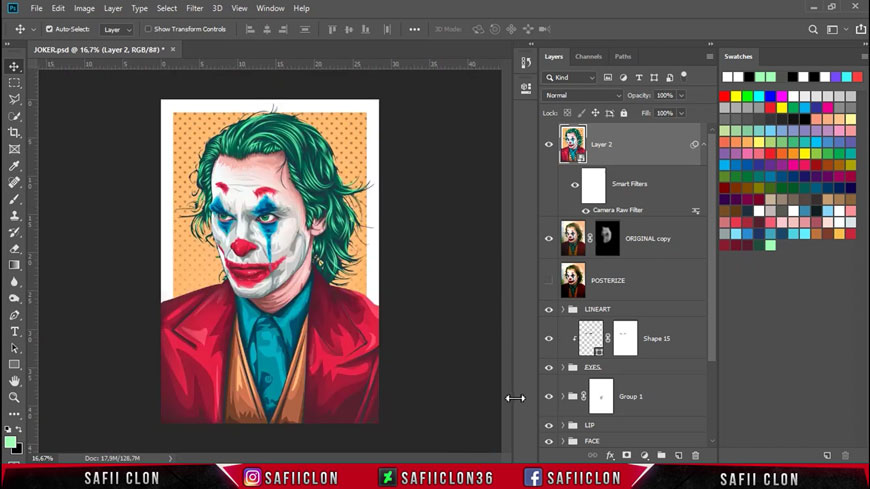Toggle Auto-Select checkbox
870x489 pixels.
[49, 29]
